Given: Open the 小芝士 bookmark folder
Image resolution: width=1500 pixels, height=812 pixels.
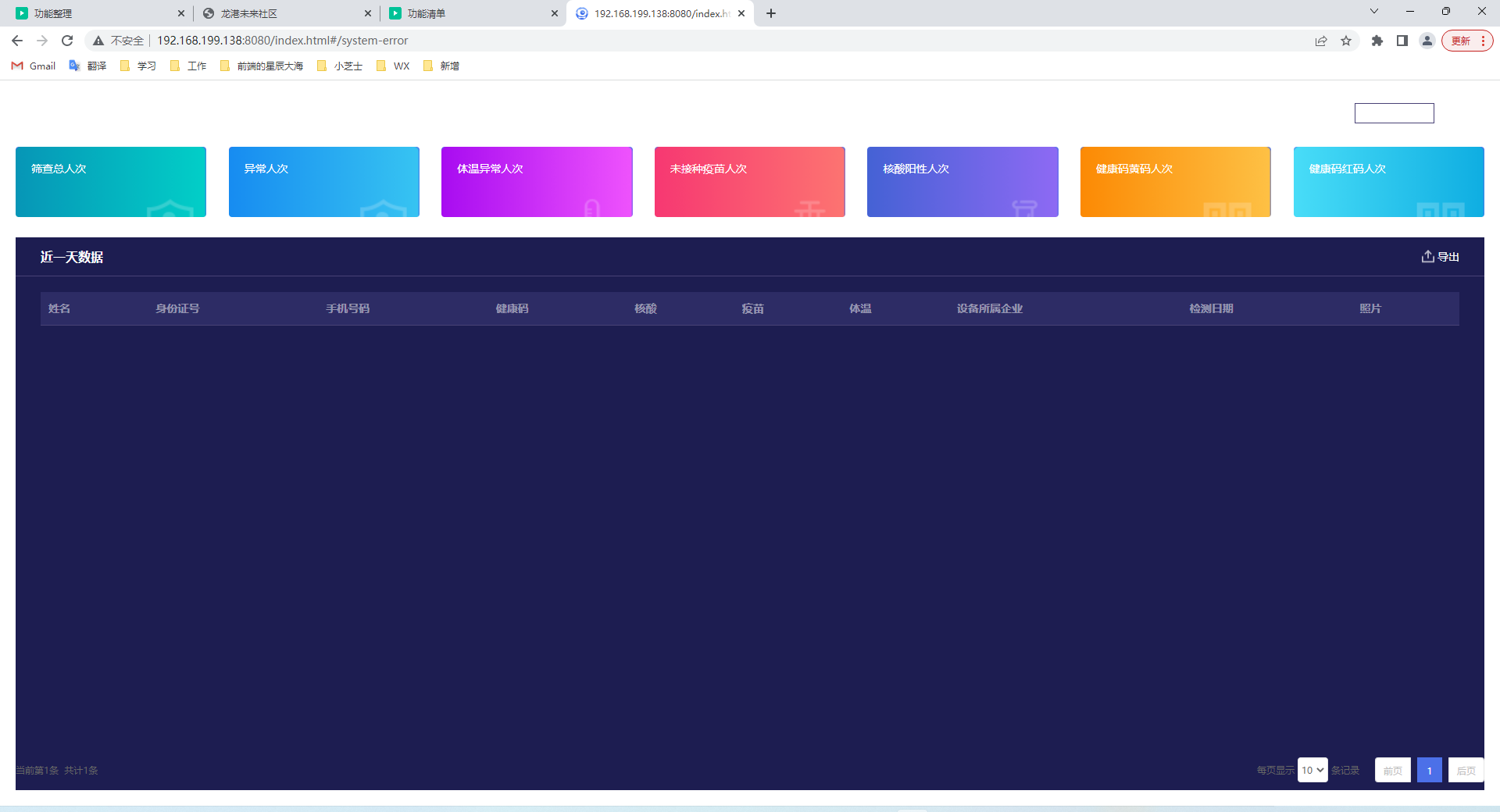Looking at the screenshot, I should [340, 66].
